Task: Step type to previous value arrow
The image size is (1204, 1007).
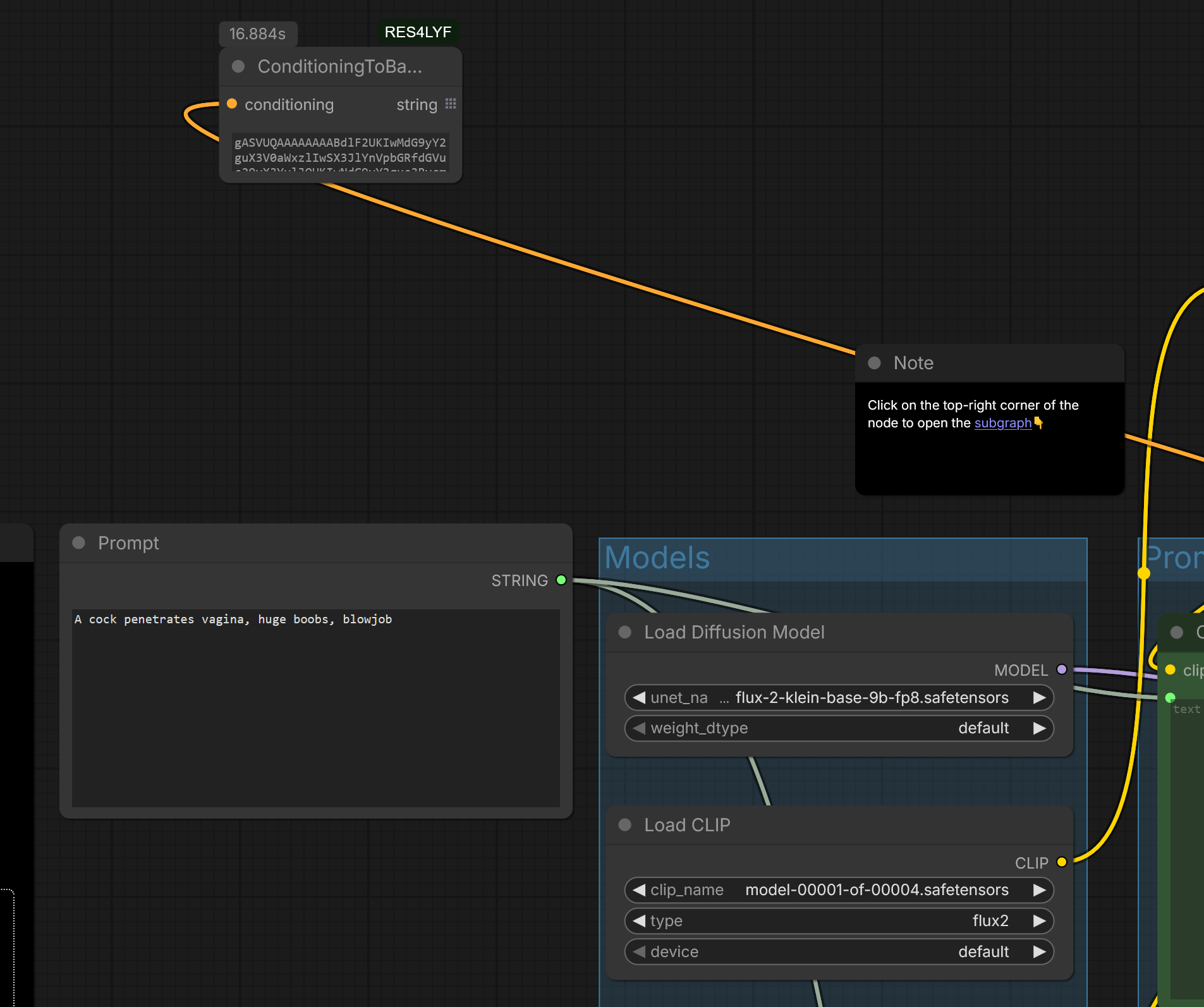Action: [639, 920]
